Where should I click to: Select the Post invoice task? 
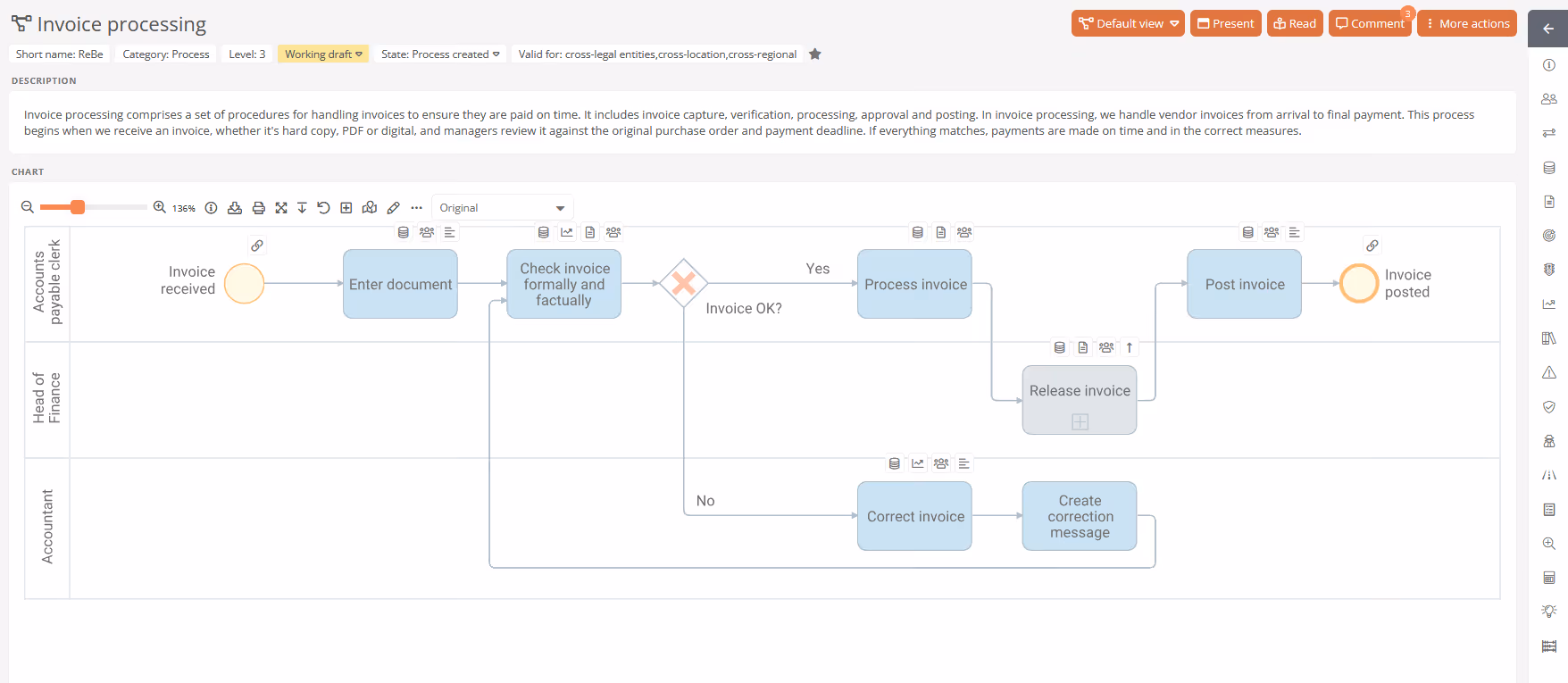coord(1245,284)
